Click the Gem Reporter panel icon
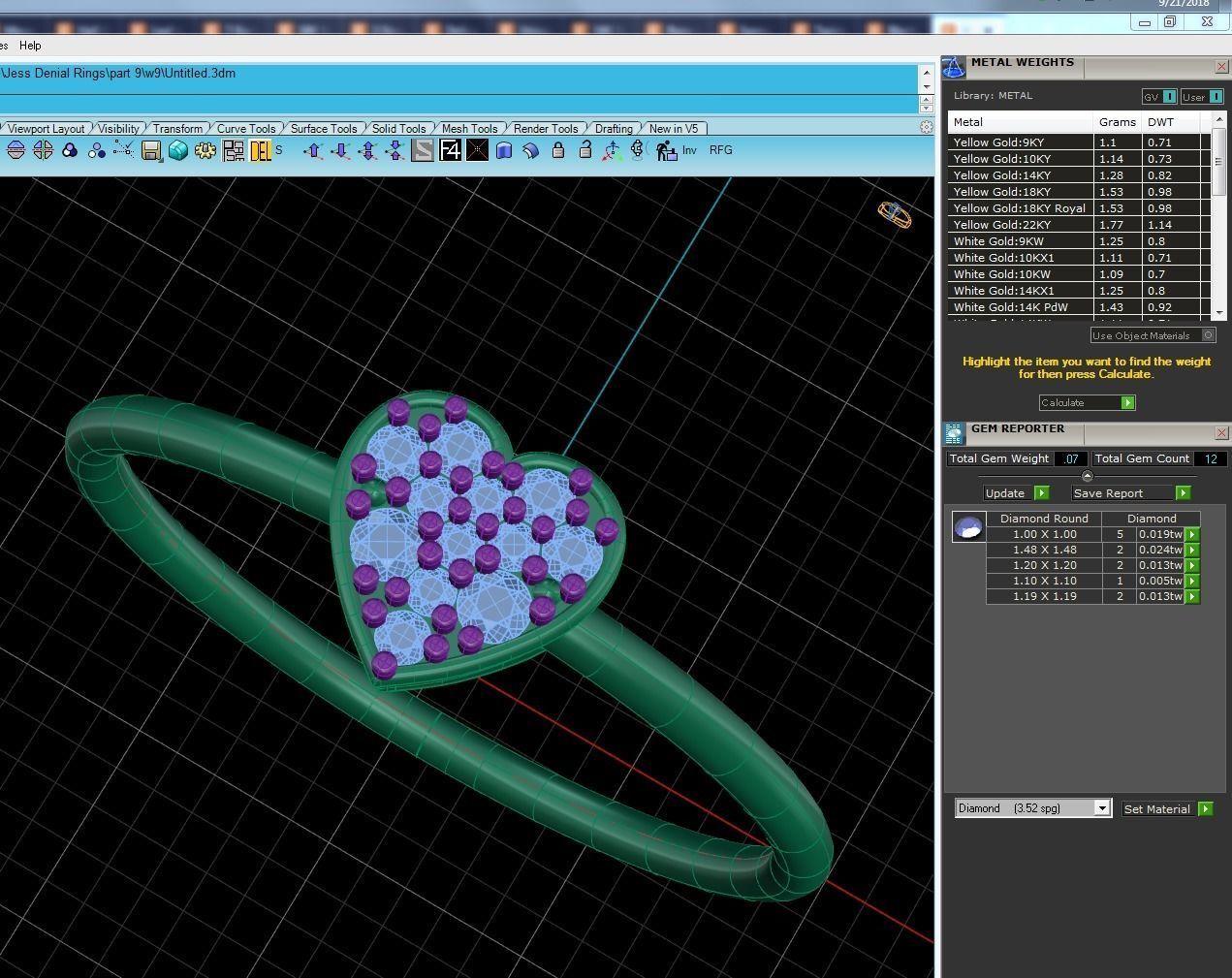The width and height of the screenshot is (1232, 978). click(955, 433)
